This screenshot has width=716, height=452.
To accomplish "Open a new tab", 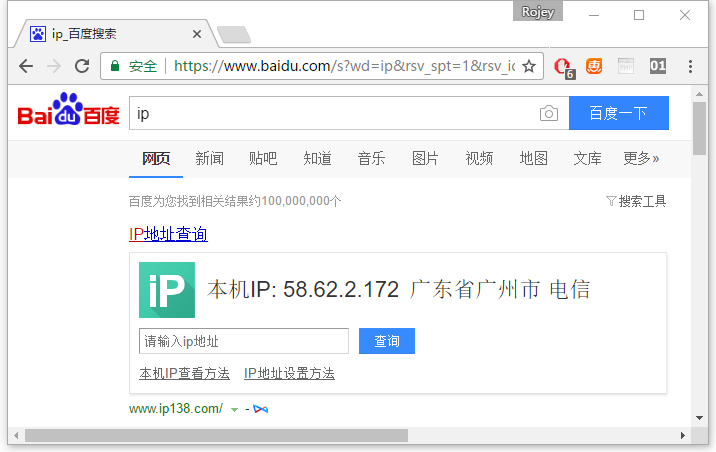I will [x=234, y=35].
